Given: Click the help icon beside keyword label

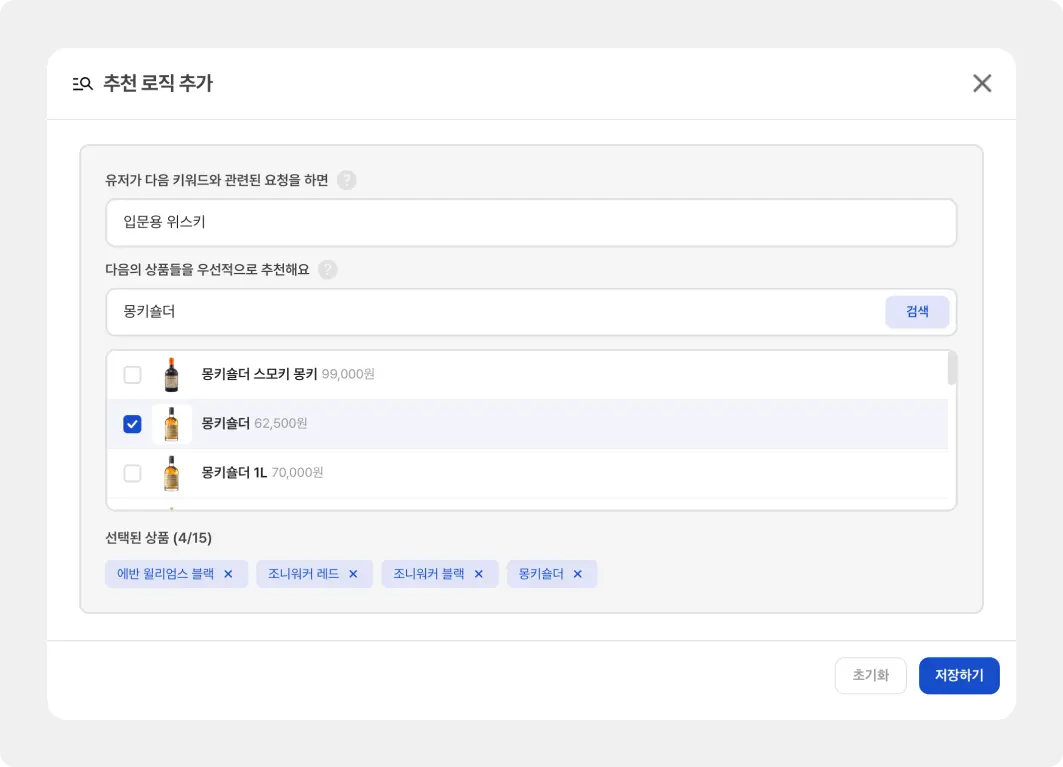Looking at the screenshot, I should click(346, 180).
